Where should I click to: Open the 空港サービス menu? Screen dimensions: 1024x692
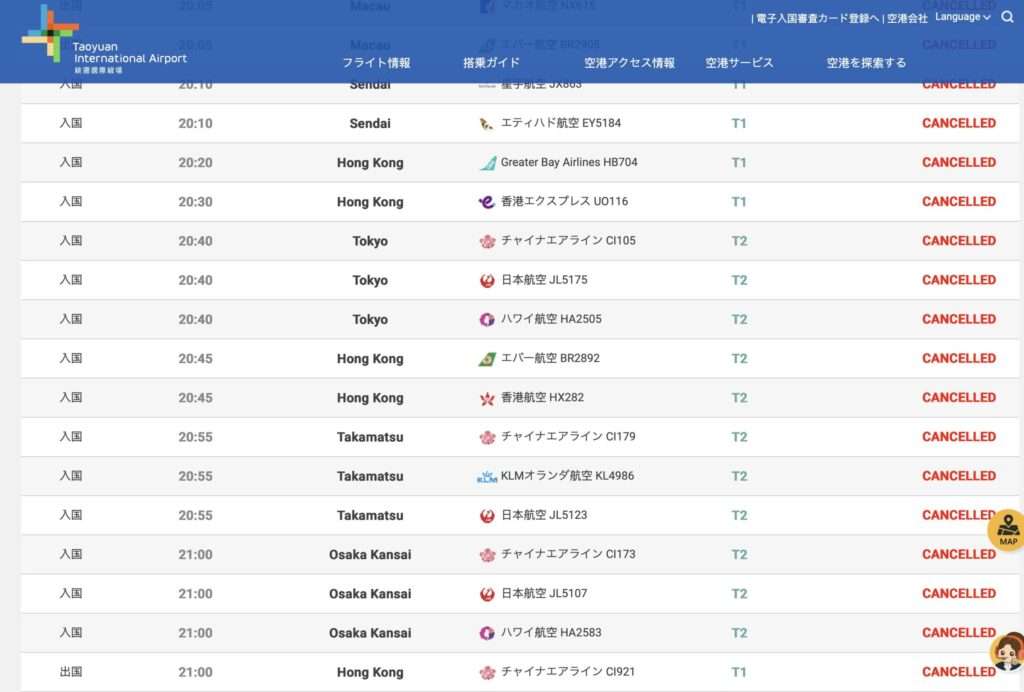point(739,63)
